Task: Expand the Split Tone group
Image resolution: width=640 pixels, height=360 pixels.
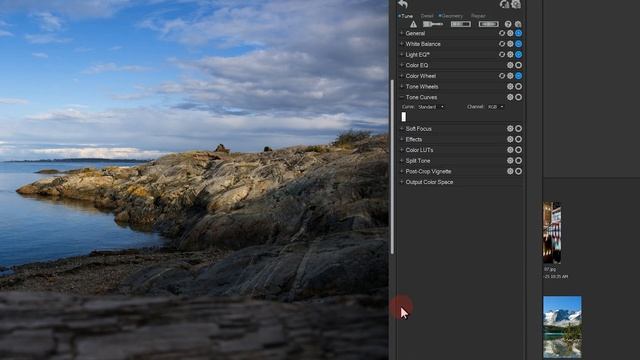Action: coord(402,160)
